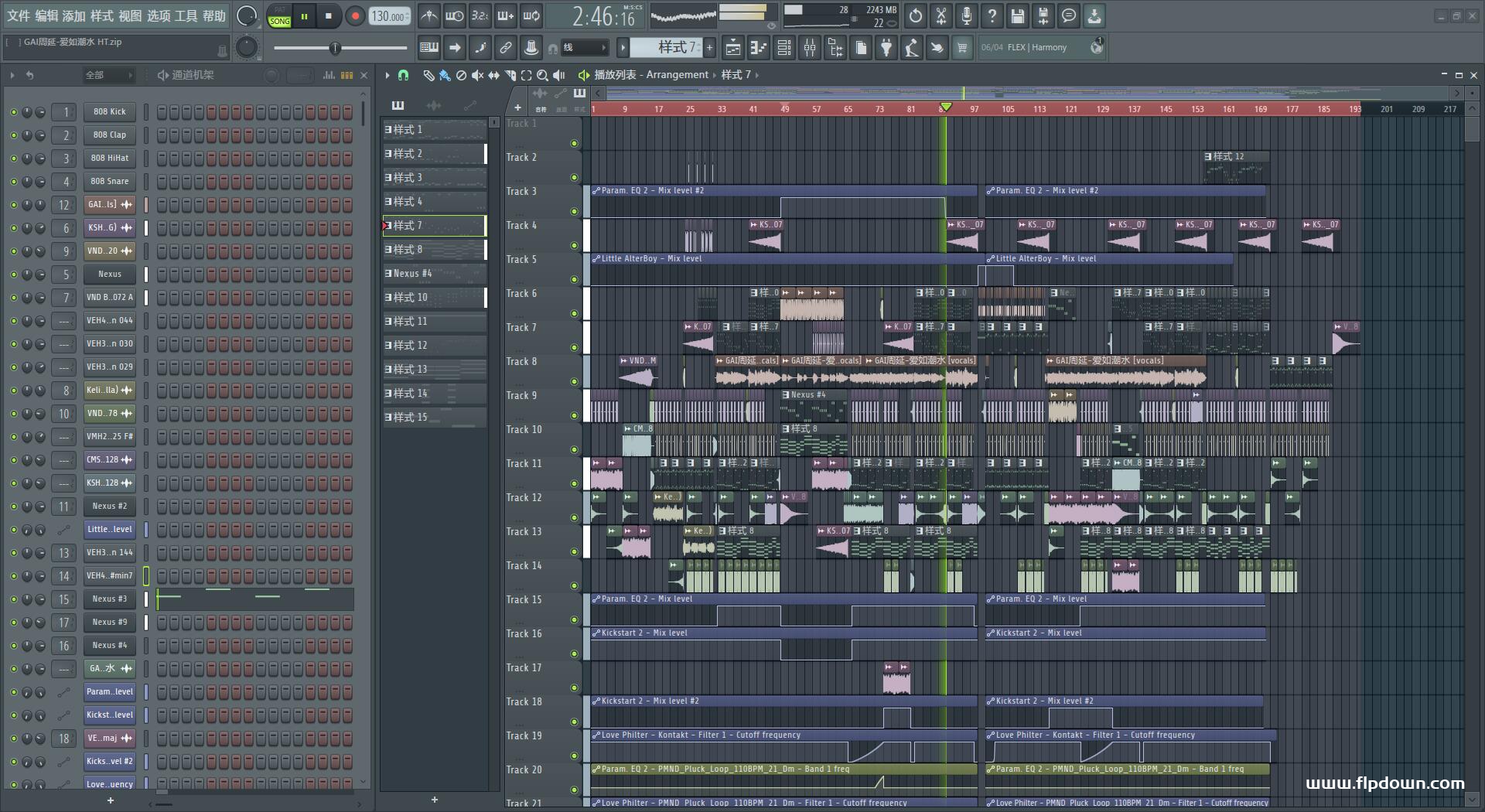Toggle typing keyboard to piano icon
The height and width of the screenshot is (812, 1485).
[x=429, y=48]
